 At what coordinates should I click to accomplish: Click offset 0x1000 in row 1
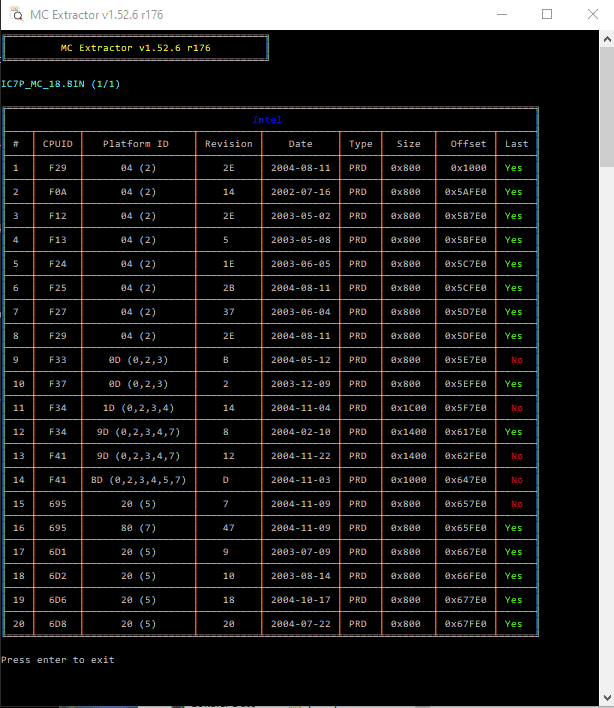pos(468,168)
